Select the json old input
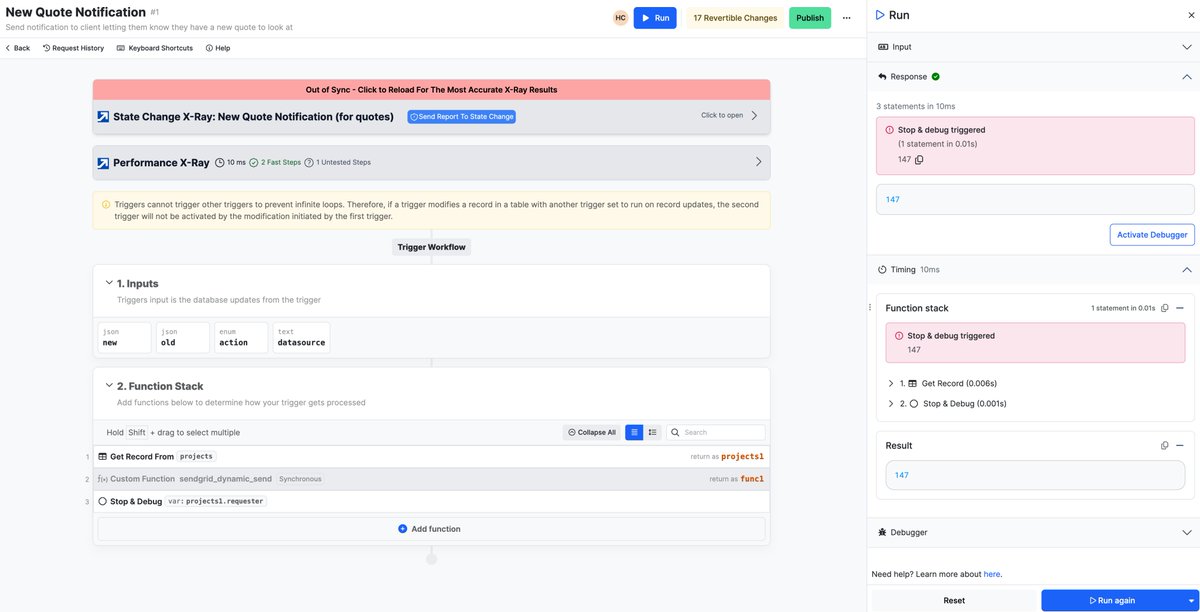The image size is (1200, 612). [x=183, y=337]
